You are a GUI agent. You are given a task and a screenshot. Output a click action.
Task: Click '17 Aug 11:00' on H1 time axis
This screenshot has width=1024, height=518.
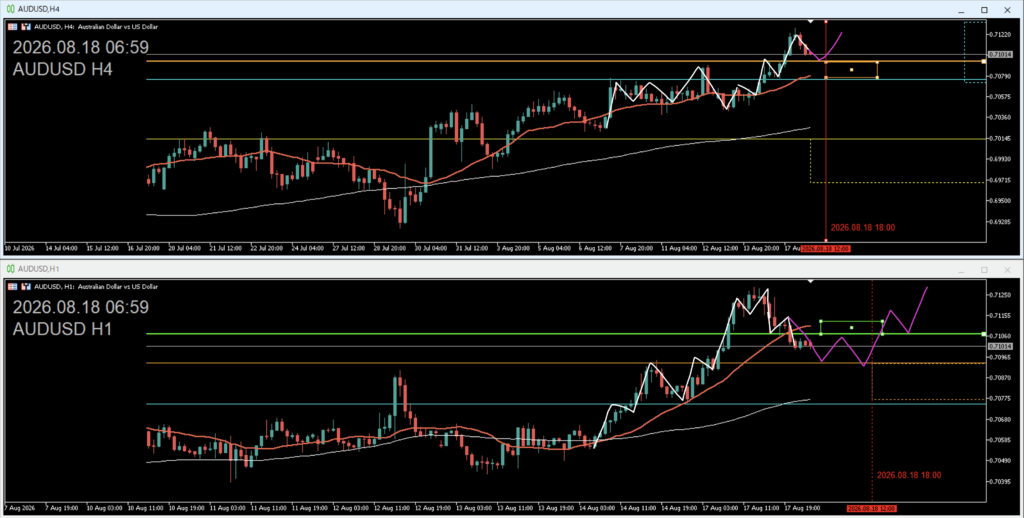760,508
